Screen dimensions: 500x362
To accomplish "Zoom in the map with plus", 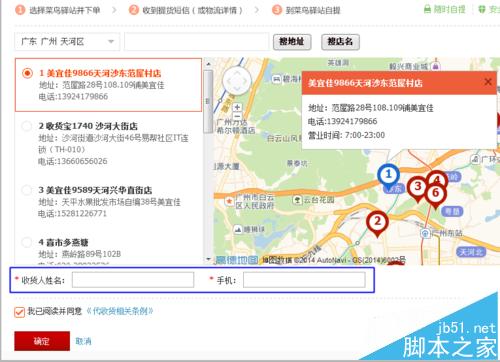I will pyautogui.click(x=237, y=107).
